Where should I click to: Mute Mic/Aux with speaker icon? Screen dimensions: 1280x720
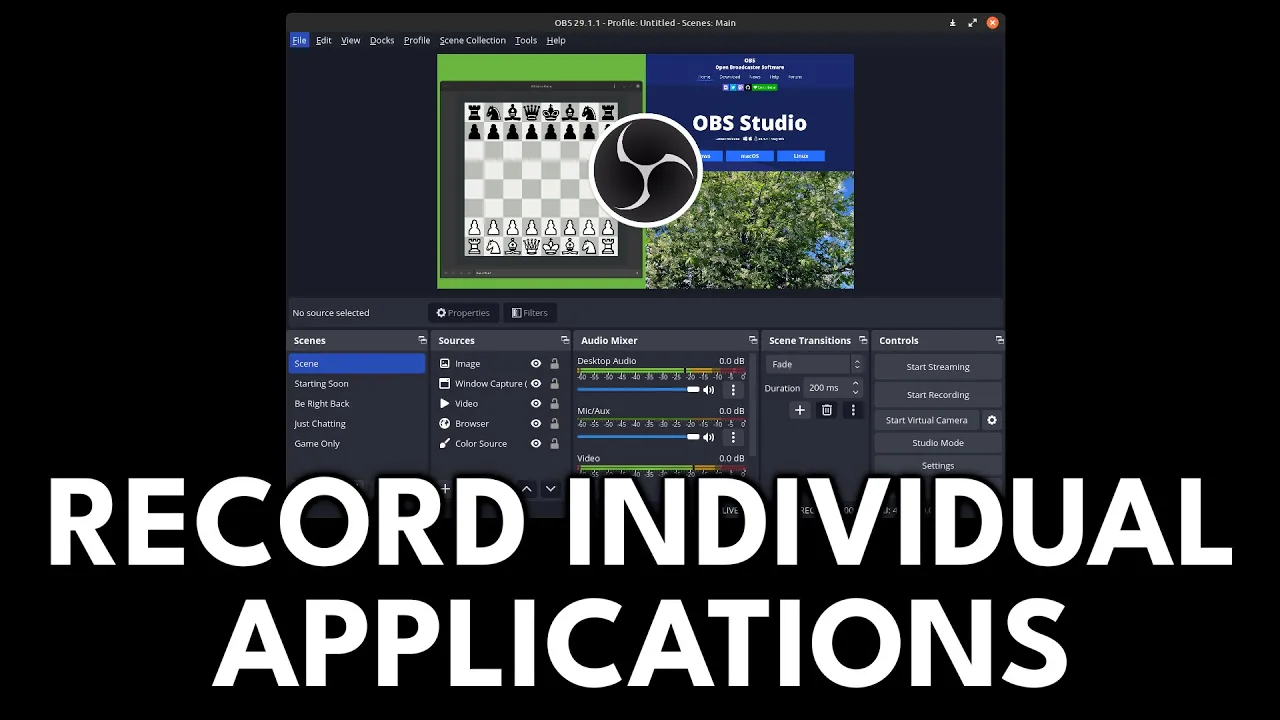(709, 437)
